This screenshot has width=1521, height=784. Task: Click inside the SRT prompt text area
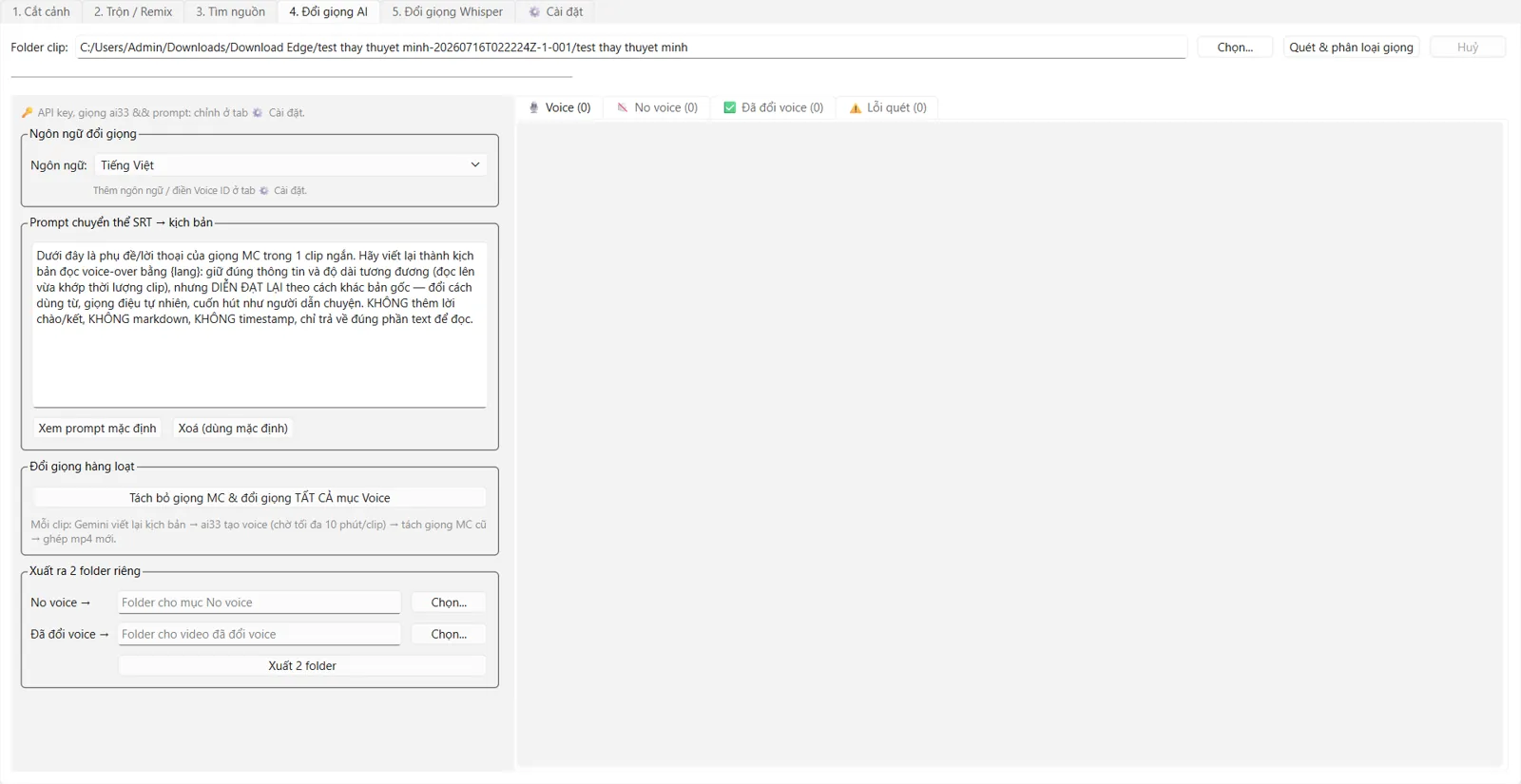(x=260, y=325)
